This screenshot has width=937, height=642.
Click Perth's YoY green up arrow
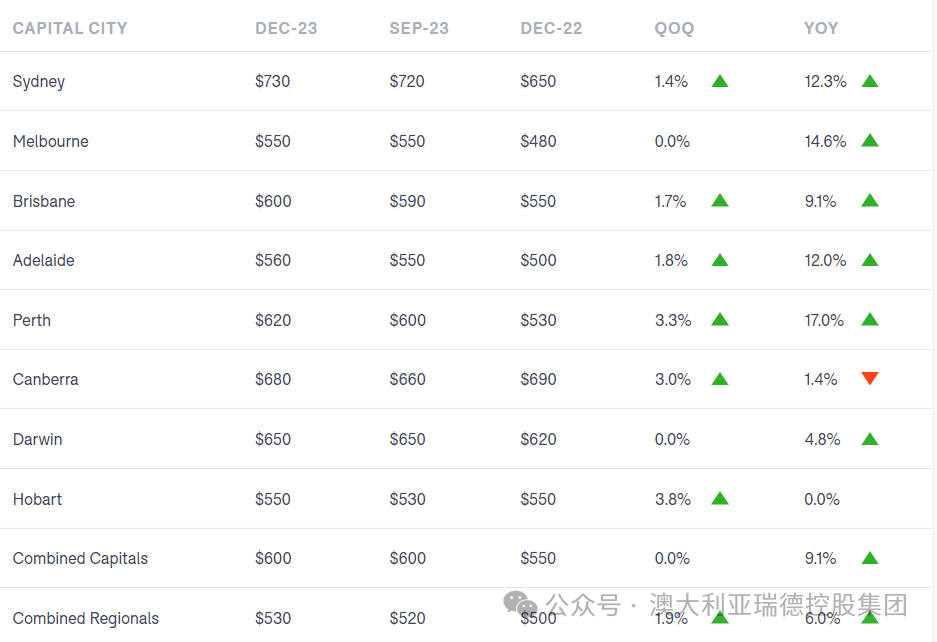[870, 320]
